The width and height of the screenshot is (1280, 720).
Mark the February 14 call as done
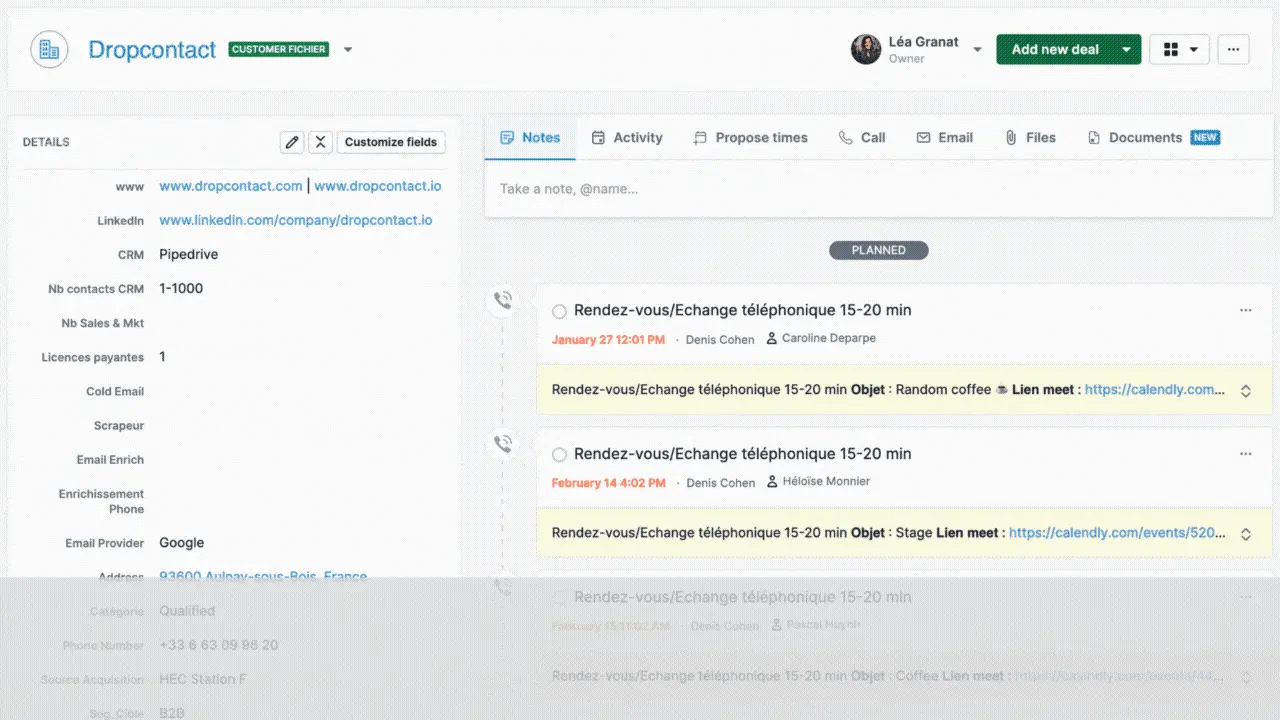pos(560,455)
